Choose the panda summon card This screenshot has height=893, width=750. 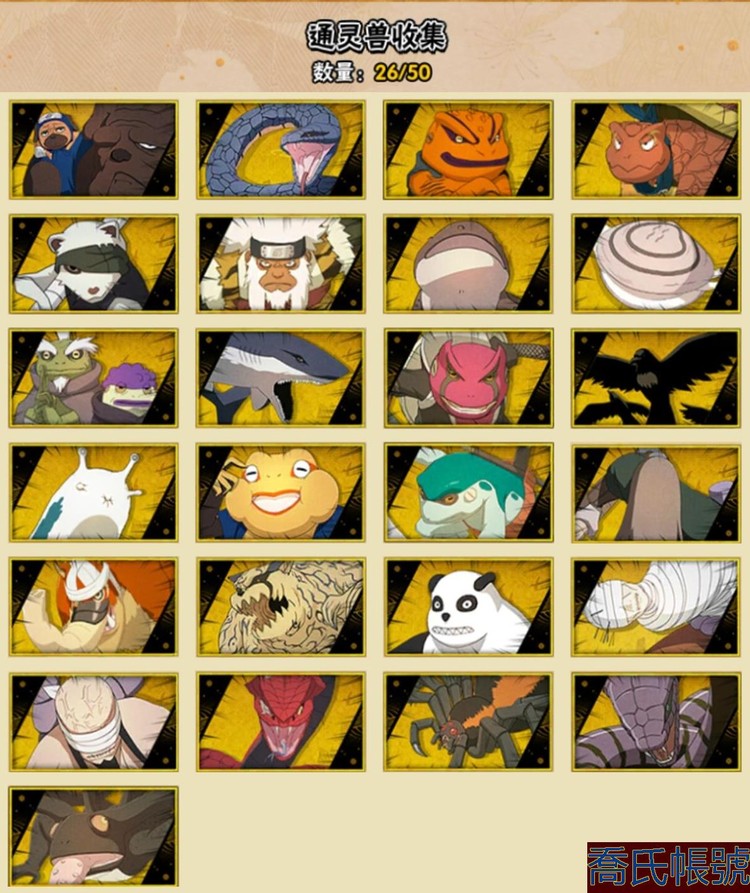coord(468,607)
